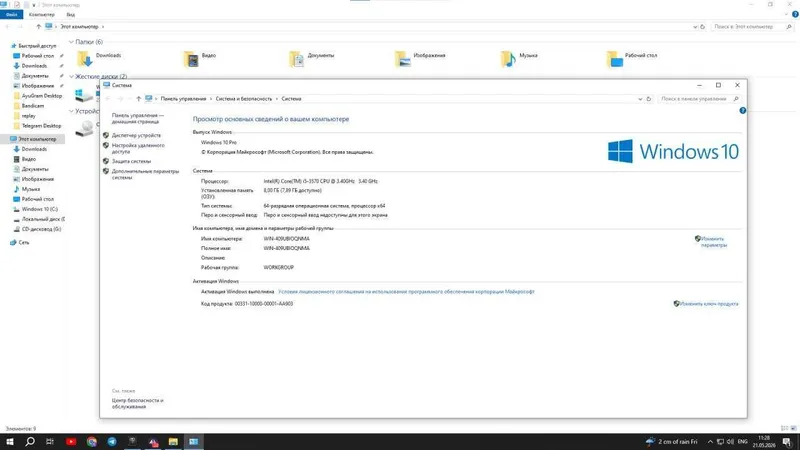This screenshot has height=450, width=800.
Task: Click Up arrow in System window navigation
Action: coord(138,99)
